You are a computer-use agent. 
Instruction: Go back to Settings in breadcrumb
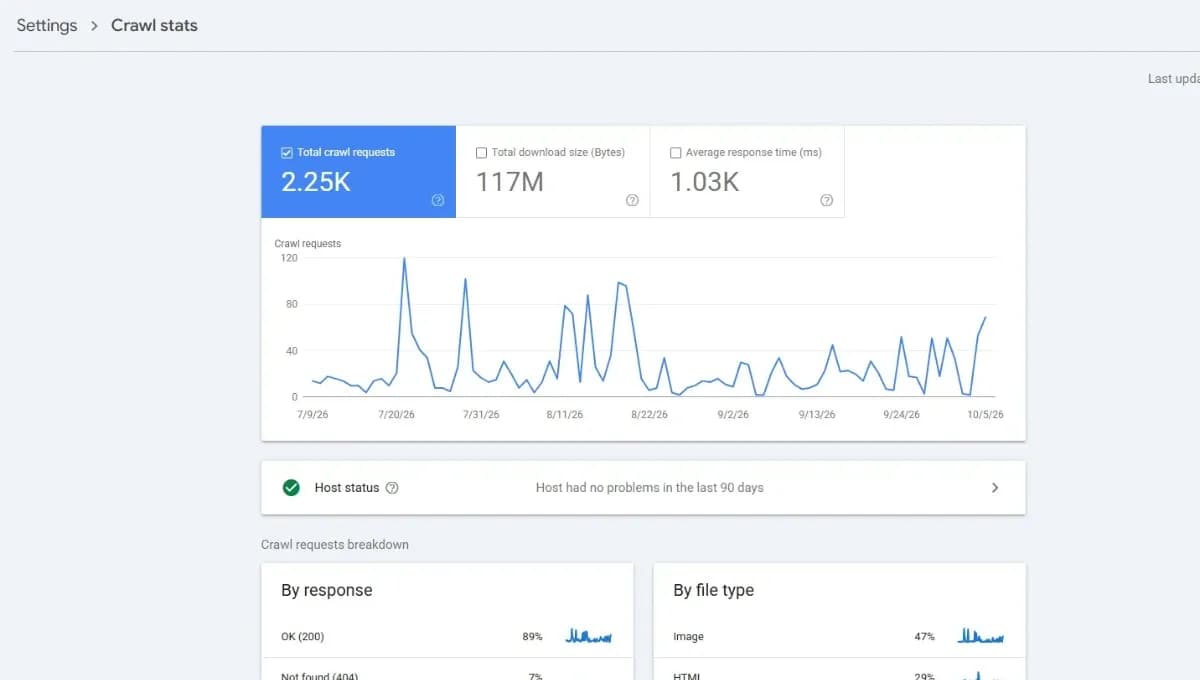(47, 26)
